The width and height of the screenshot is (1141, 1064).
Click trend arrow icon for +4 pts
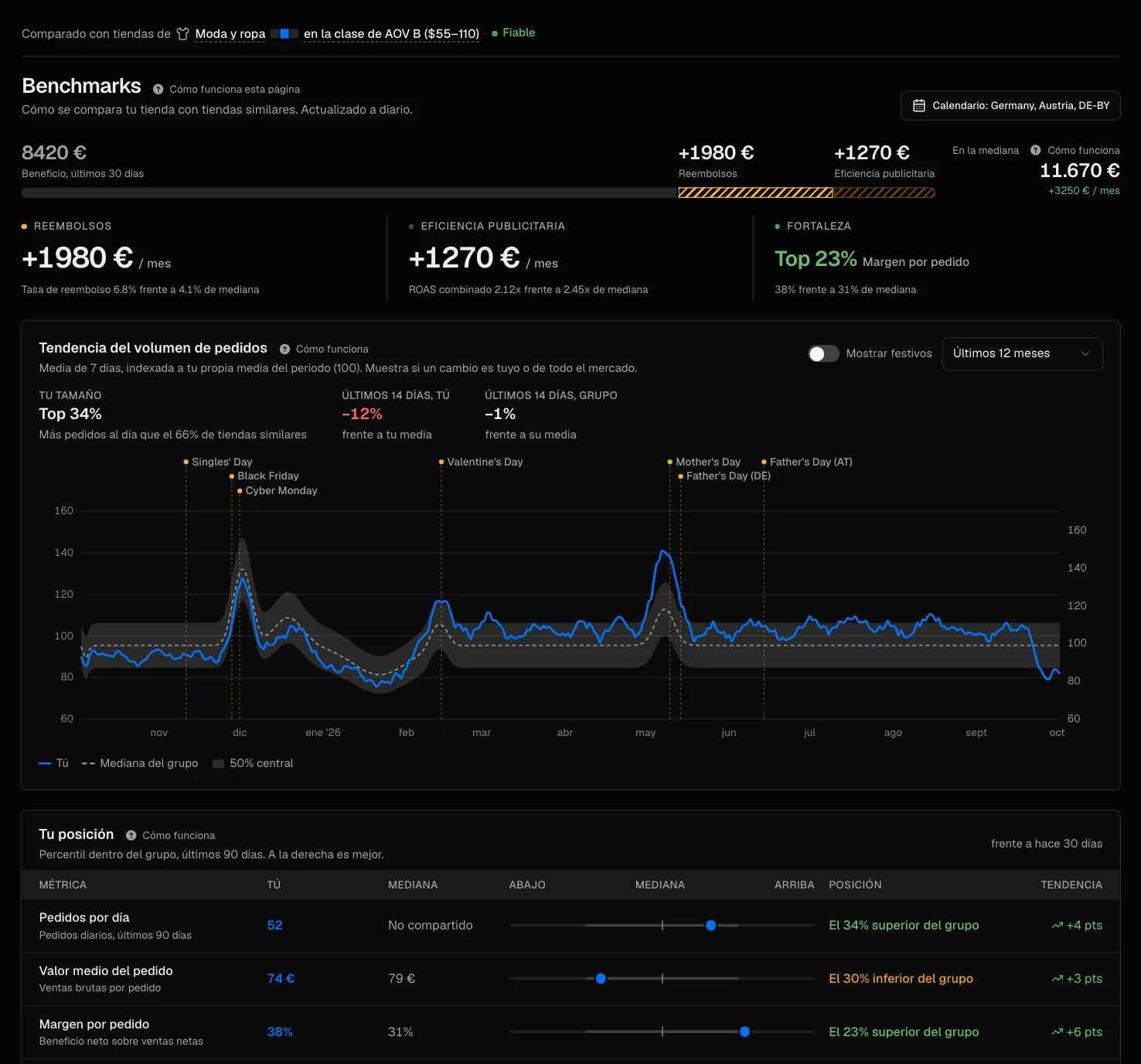1057,926
